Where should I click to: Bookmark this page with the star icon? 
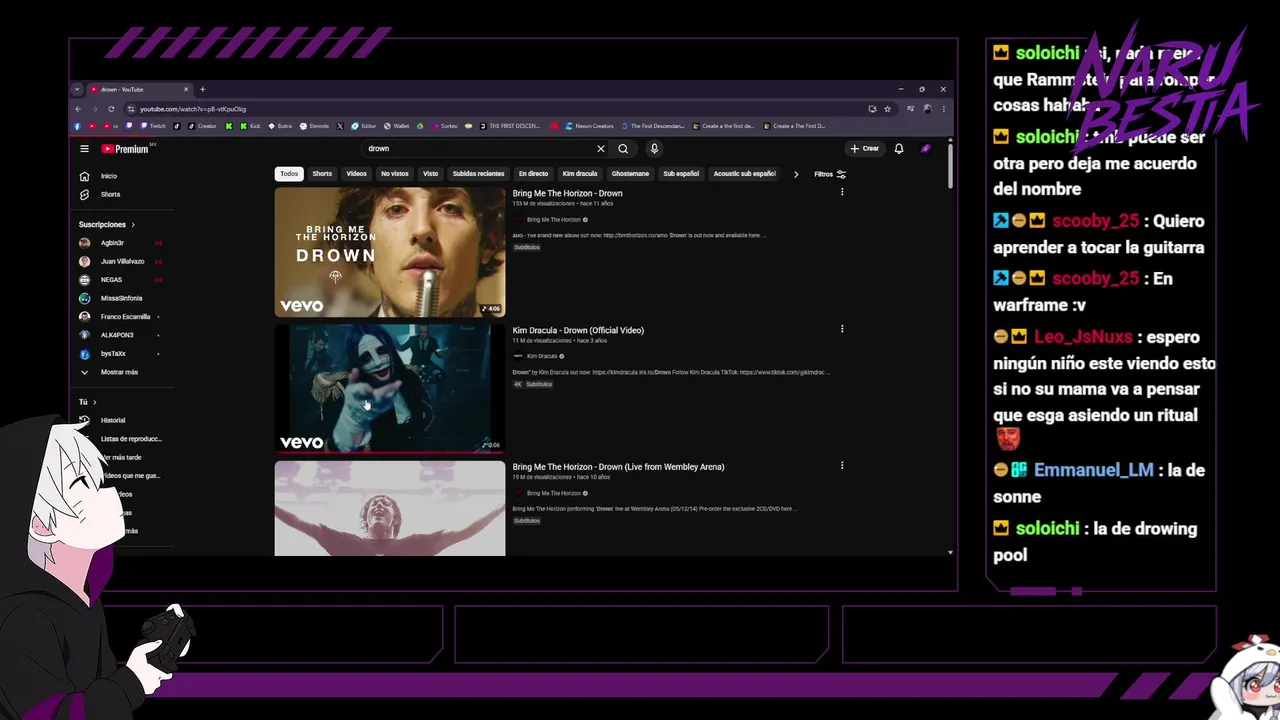pos(887,109)
